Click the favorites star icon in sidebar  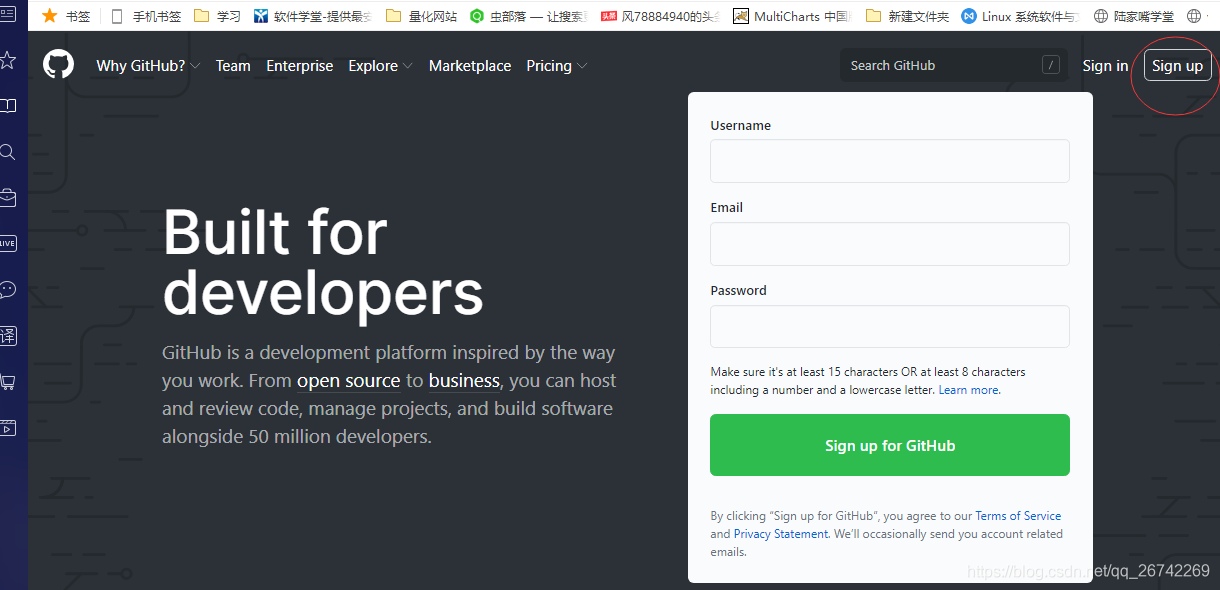pyautogui.click(x=7, y=60)
